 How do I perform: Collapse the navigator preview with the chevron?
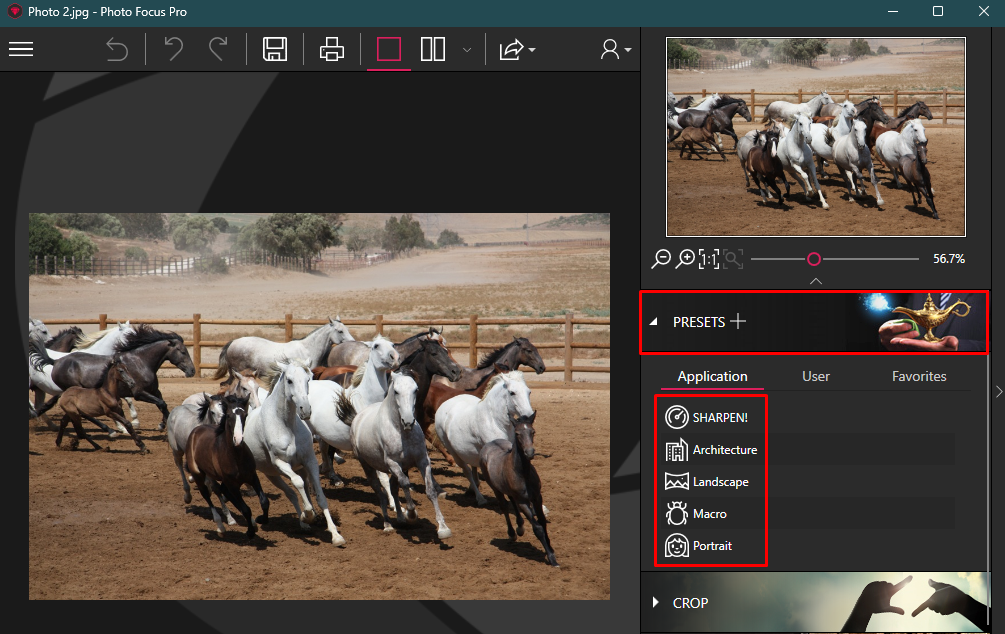pos(815,281)
